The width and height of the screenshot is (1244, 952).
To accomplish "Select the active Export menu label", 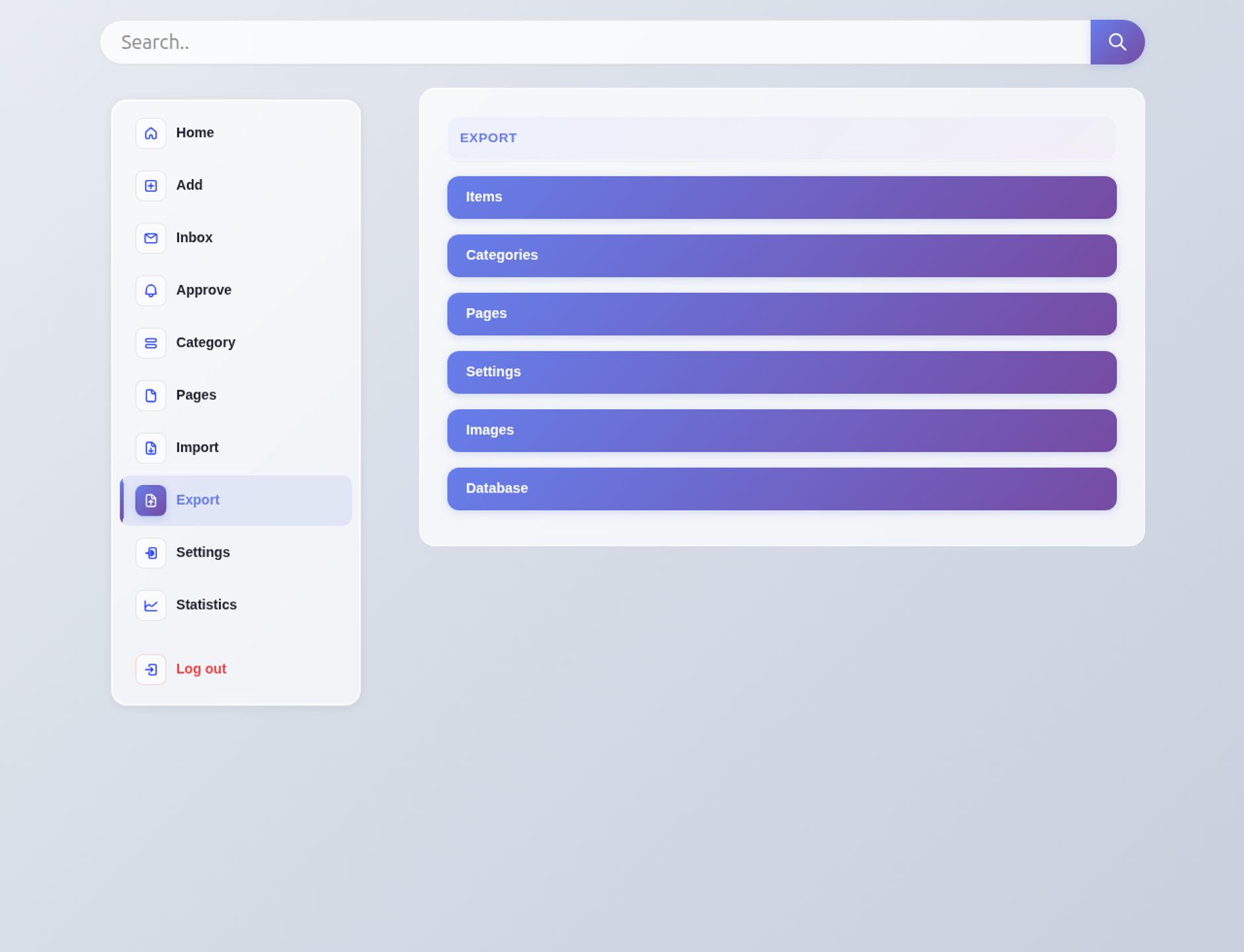I will (198, 500).
